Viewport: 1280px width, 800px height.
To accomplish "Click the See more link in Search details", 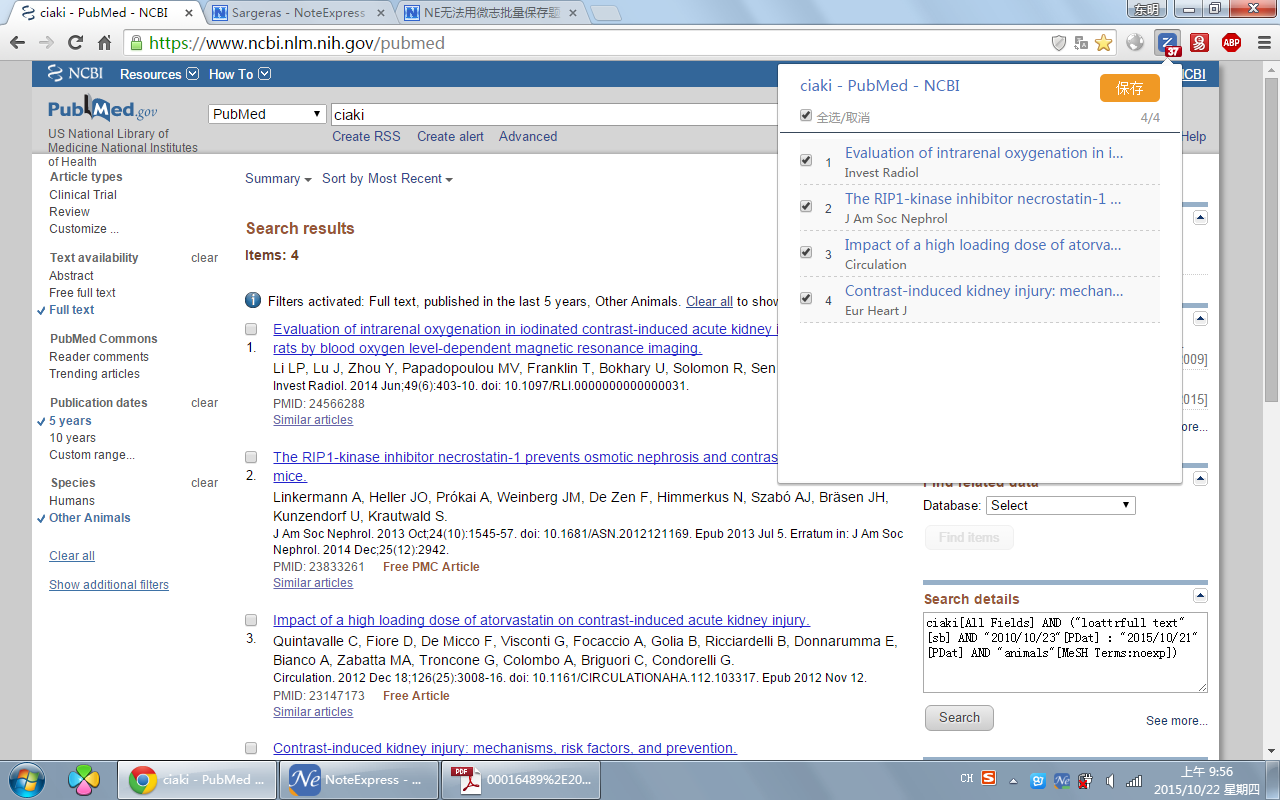I will (1176, 721).
